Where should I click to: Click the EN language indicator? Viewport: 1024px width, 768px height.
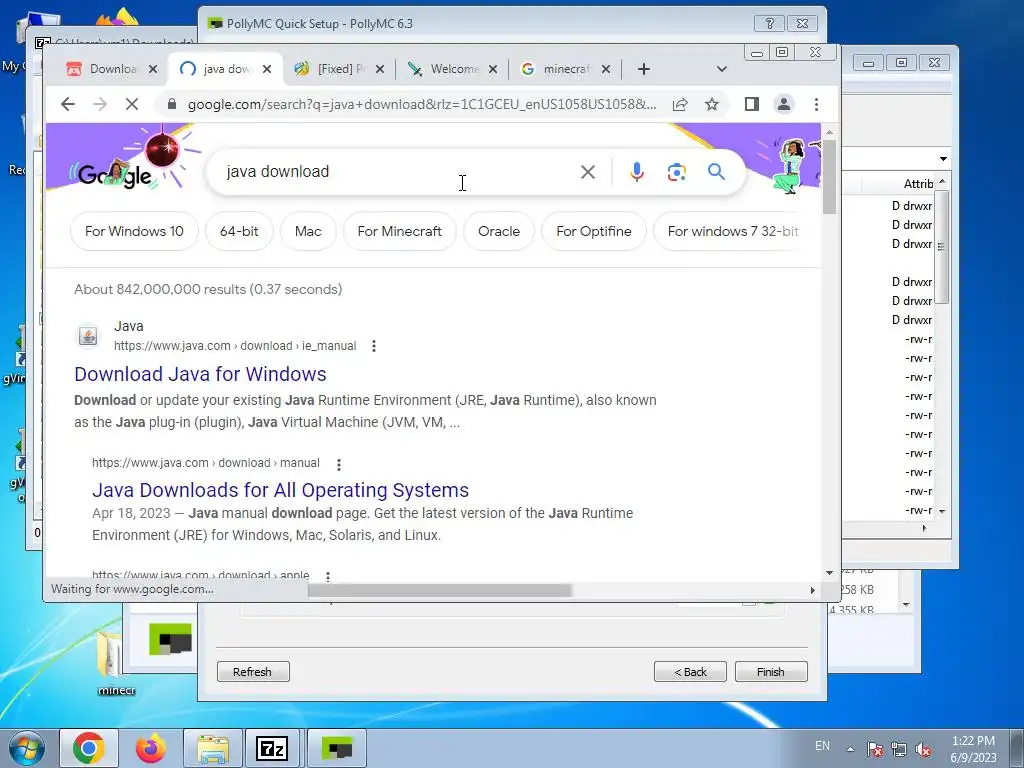click(822, 746)
